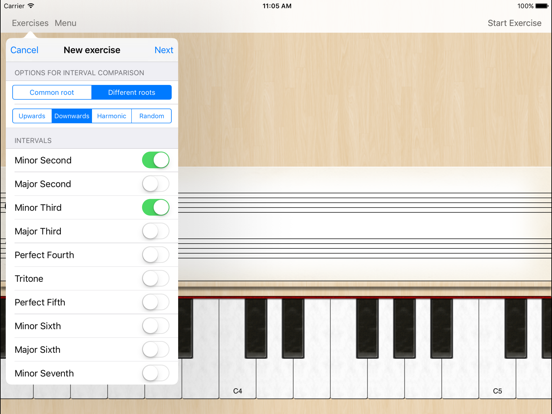The height and width of the screenshot is (414, 552).
Task: Cancel the new exercise
Action: [24, 50]
